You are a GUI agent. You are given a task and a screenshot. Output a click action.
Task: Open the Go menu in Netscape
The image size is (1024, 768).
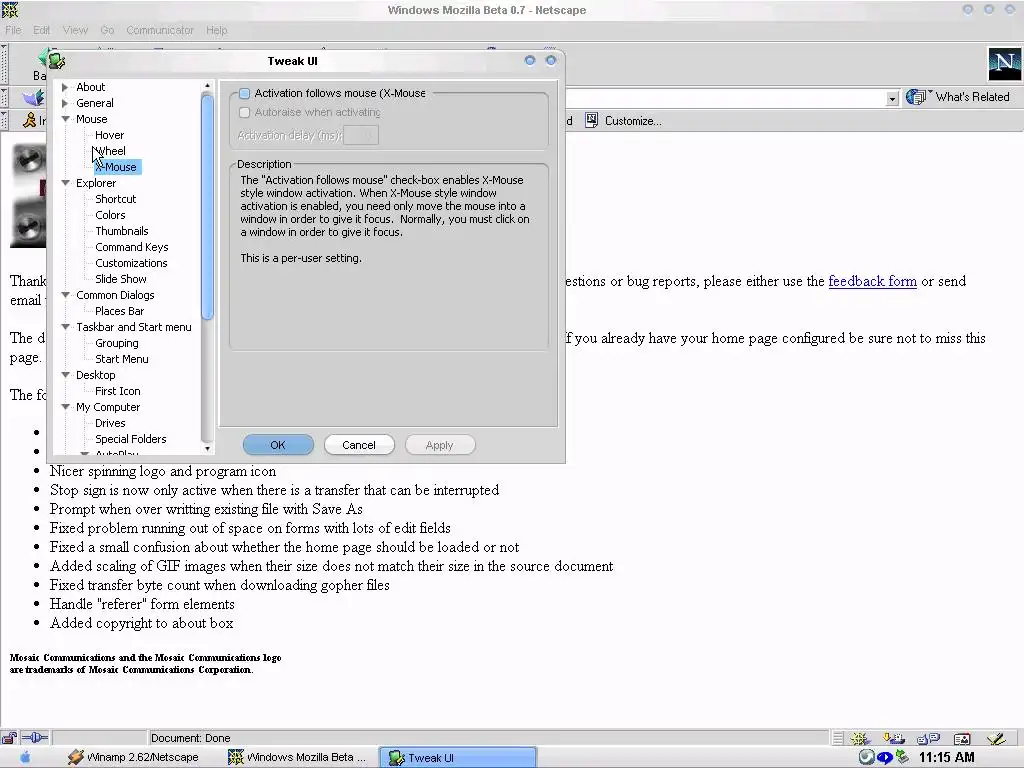click(x=107, y=30)
